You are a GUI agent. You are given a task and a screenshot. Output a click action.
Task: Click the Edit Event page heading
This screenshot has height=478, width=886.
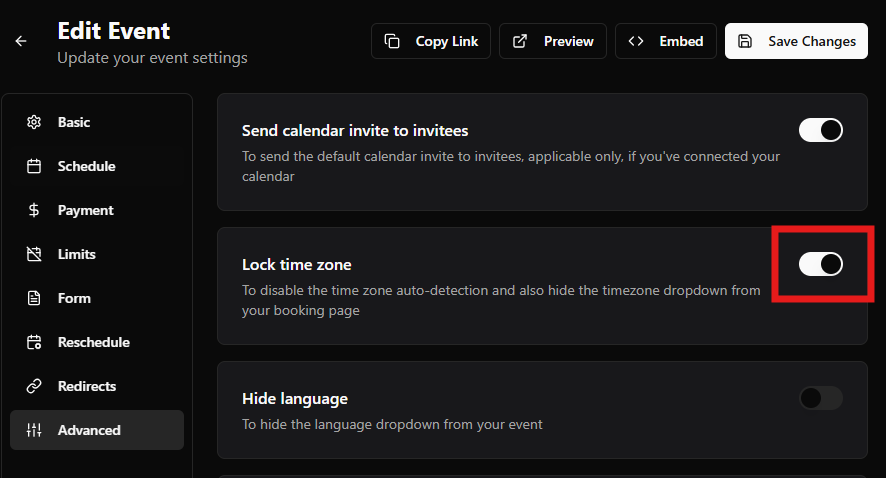pos(114,31)
